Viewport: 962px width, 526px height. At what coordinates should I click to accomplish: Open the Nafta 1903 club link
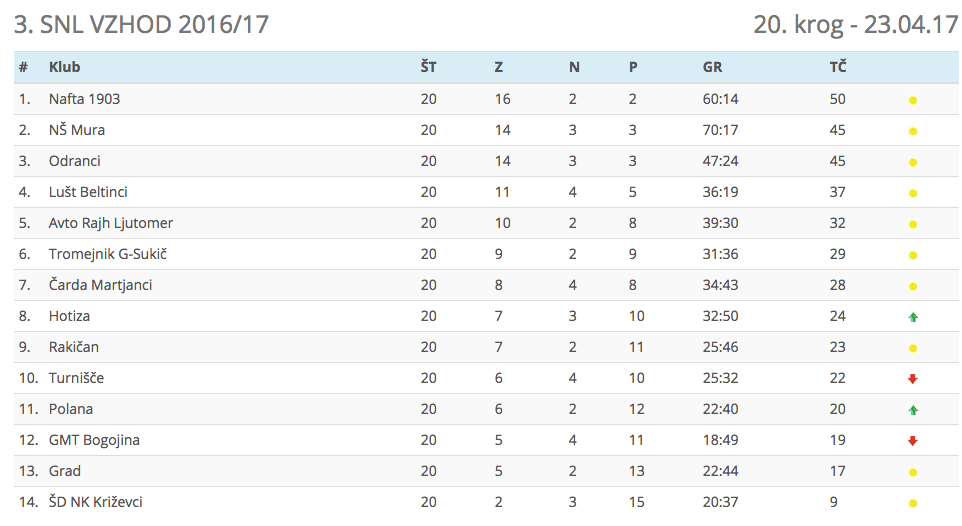[x=85, y=99]
